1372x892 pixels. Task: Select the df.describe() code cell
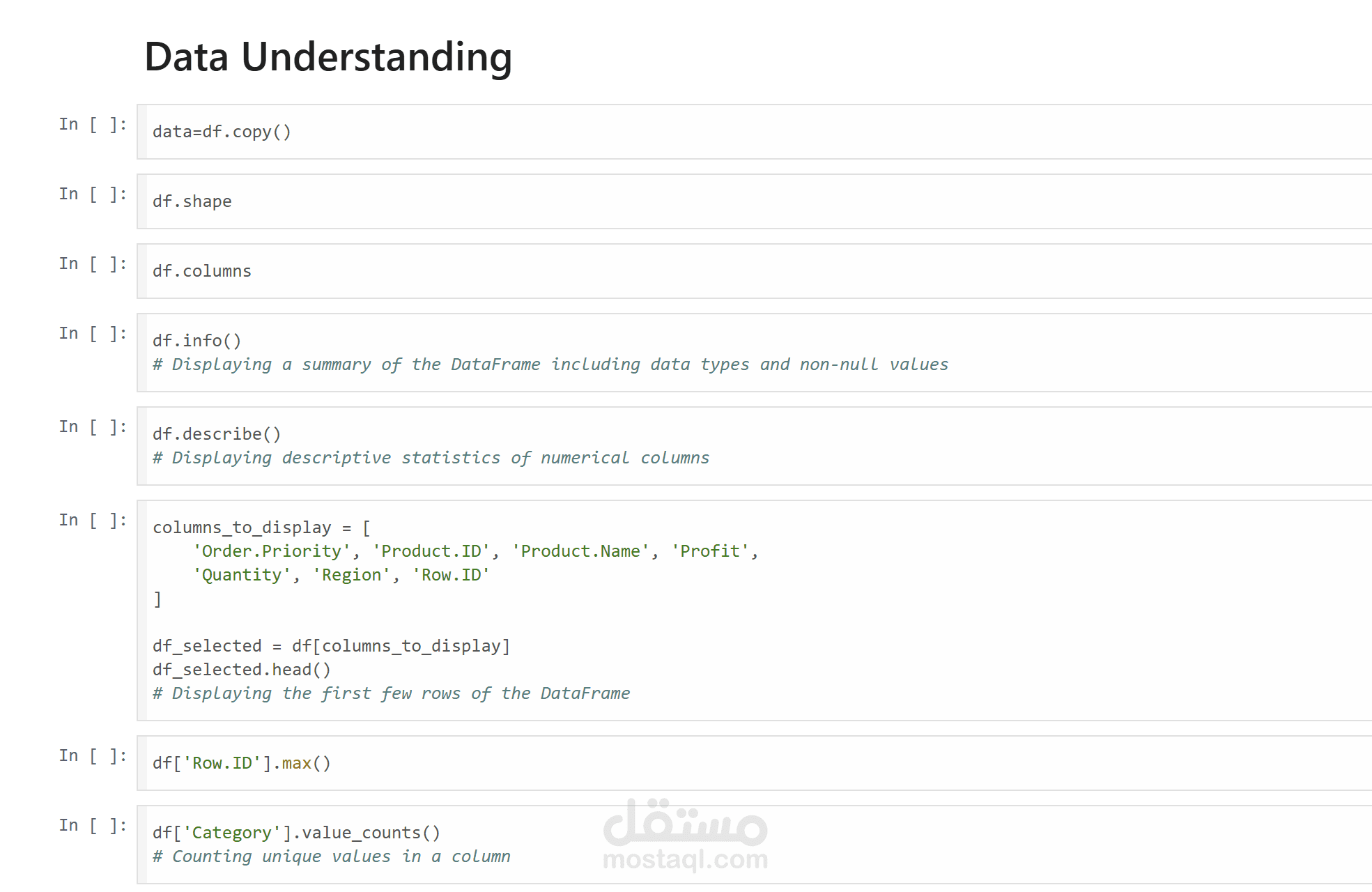[755, 446]
